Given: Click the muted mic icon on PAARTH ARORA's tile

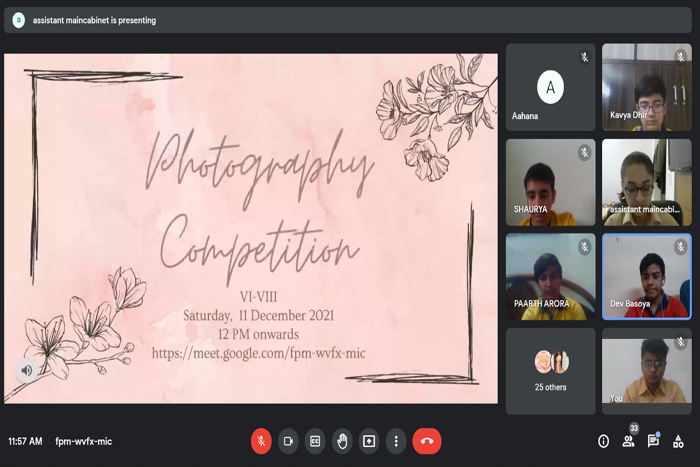Looking at the screenshot, I should click(x=584, y=247).
